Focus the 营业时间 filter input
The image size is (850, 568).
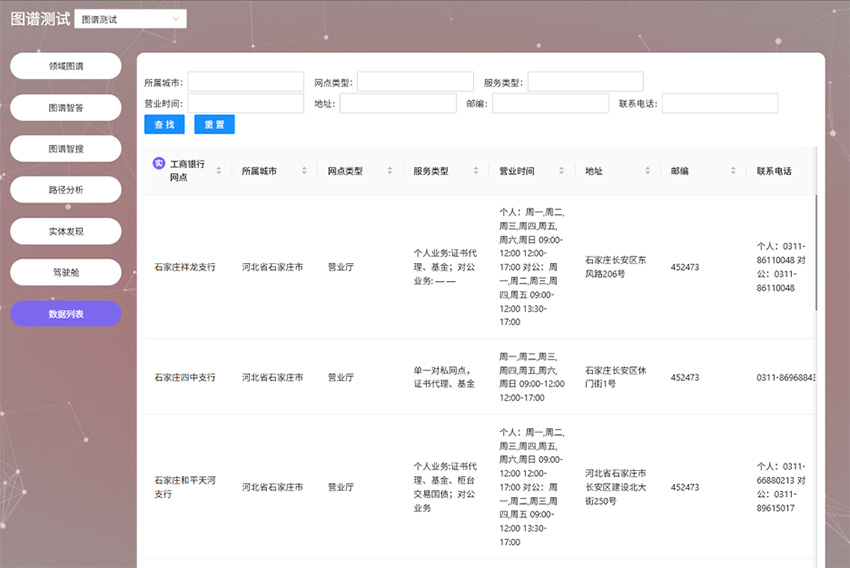click(x=246, y=104)
